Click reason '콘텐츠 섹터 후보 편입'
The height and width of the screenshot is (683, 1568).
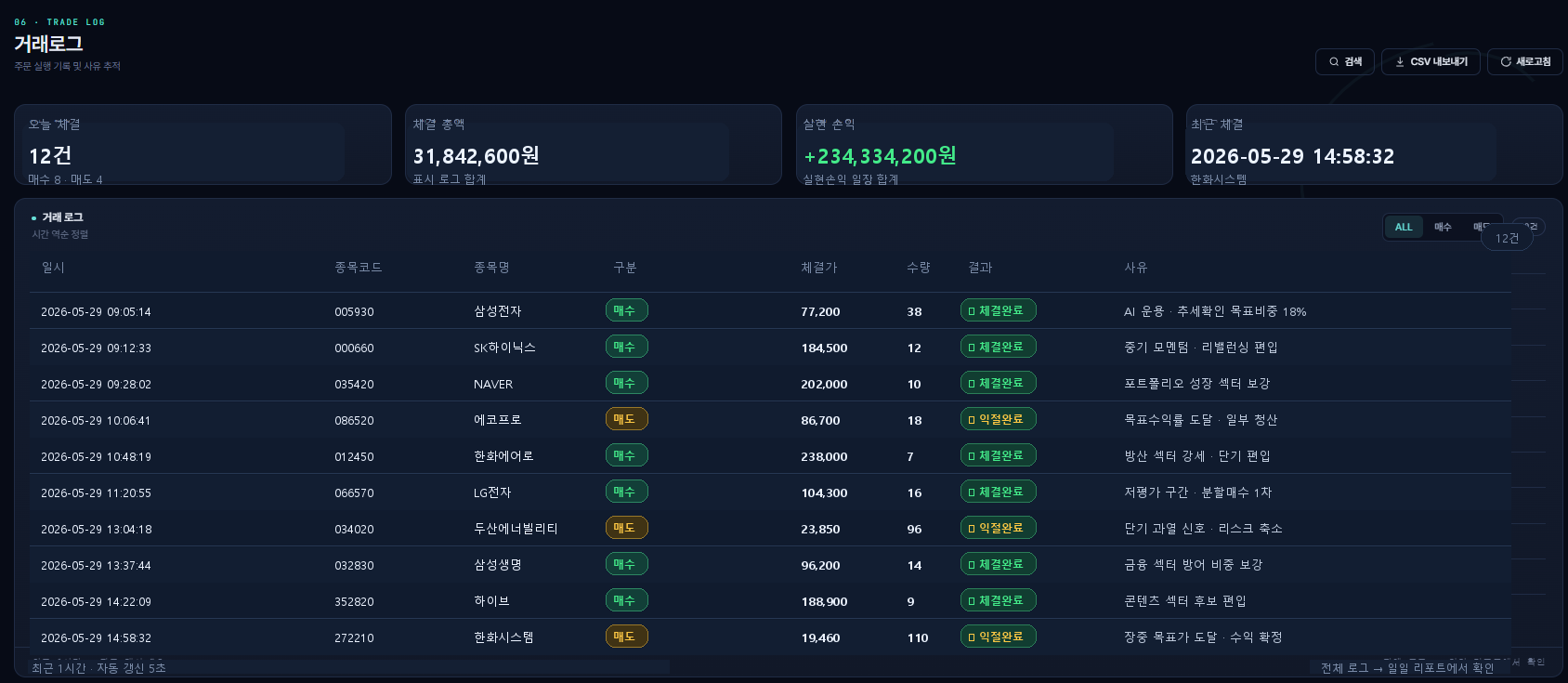(x=1185, y=601)
